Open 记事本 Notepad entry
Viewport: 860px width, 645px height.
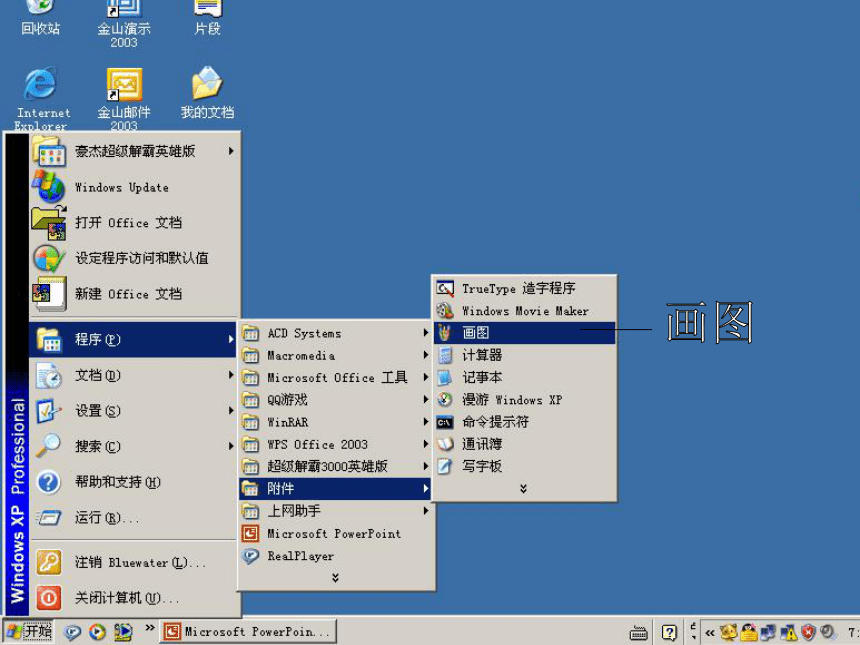click(524, 377)
